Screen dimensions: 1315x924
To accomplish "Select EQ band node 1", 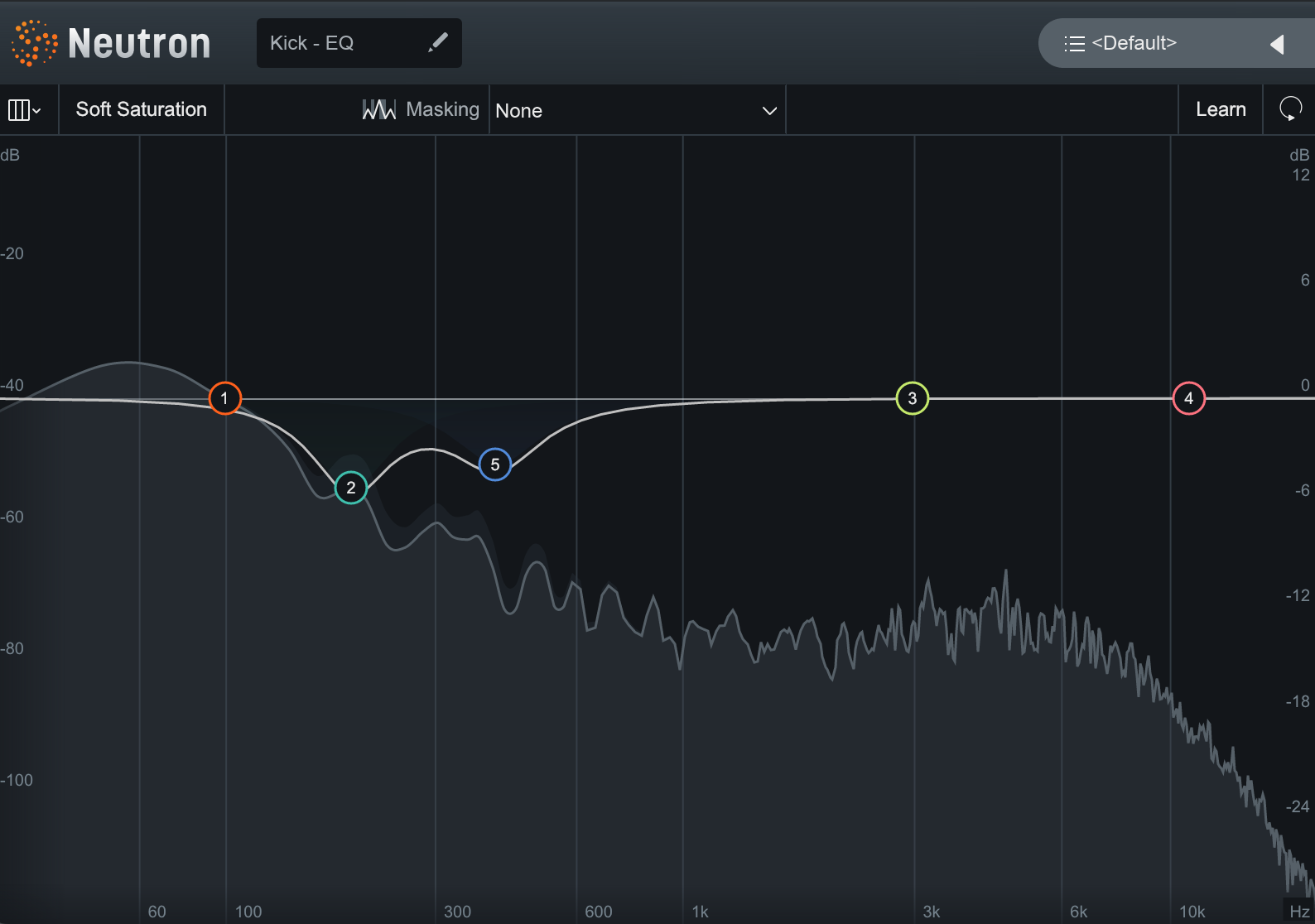I will (224, 398).
